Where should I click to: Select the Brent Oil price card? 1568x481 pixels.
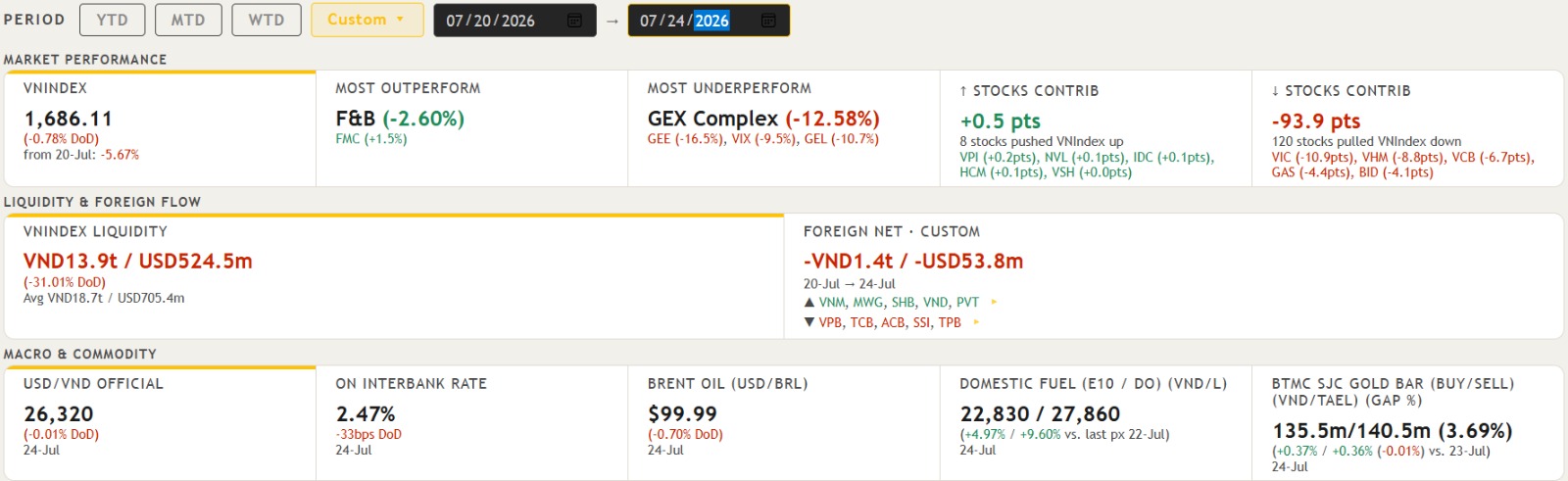(783, 423)
